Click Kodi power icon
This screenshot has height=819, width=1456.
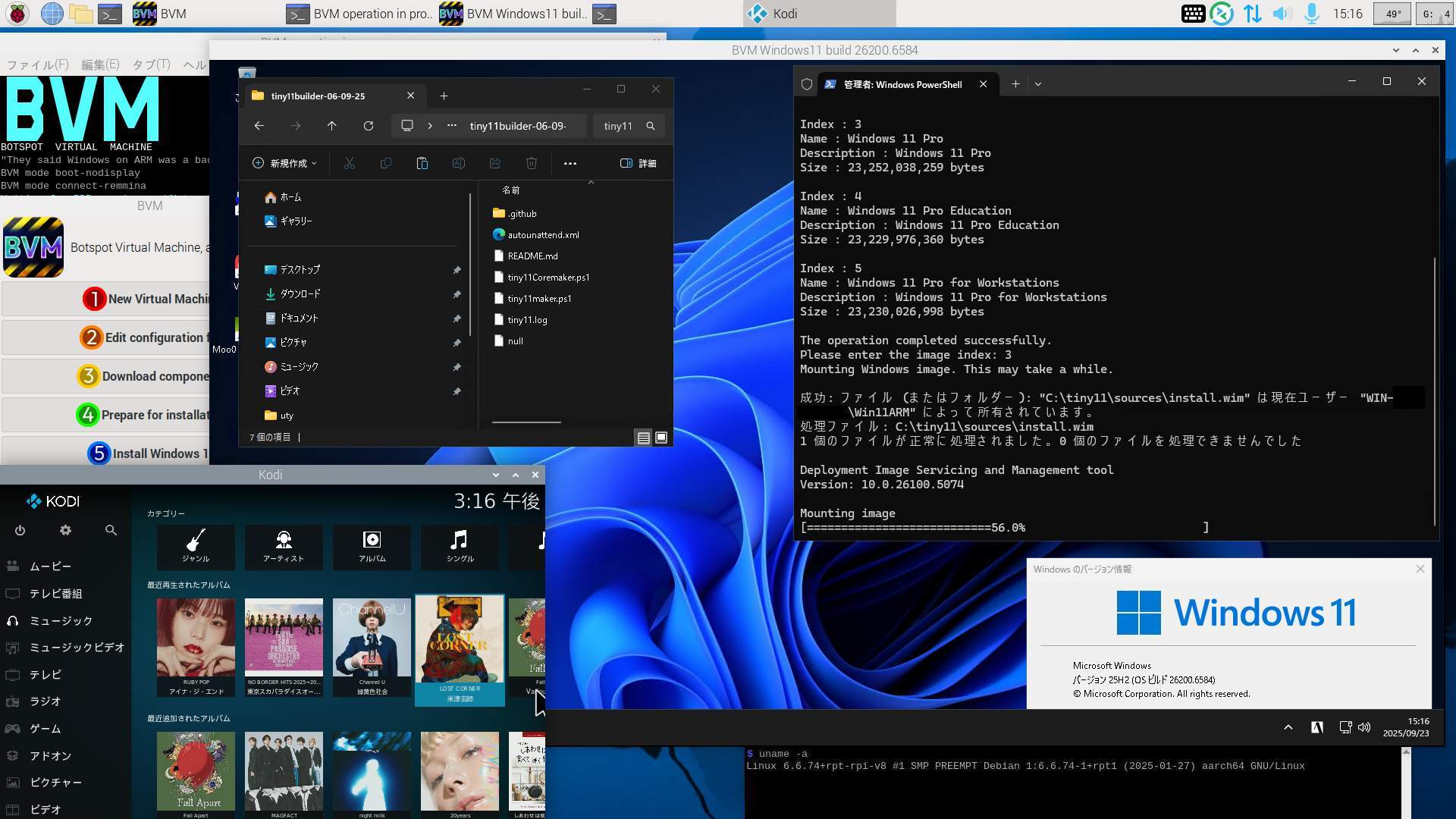pyautogui.click(x=20, y=531)
